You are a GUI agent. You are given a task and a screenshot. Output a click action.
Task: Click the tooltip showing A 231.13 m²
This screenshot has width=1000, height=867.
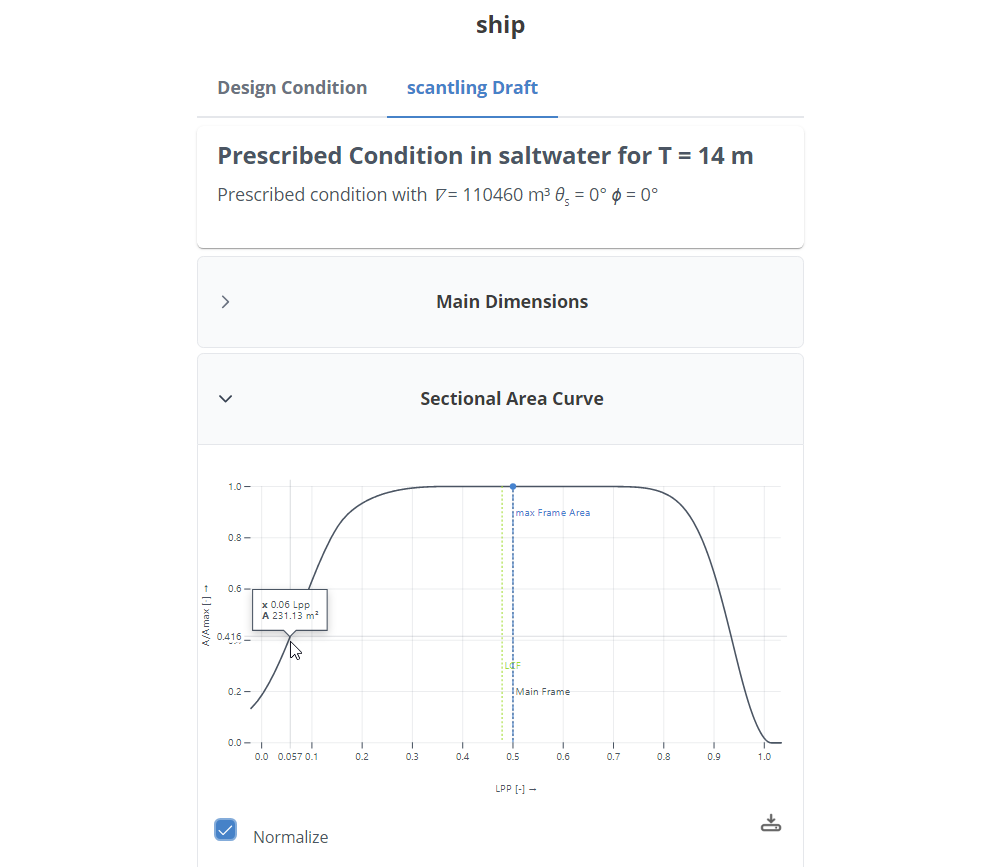click(290, 609)
